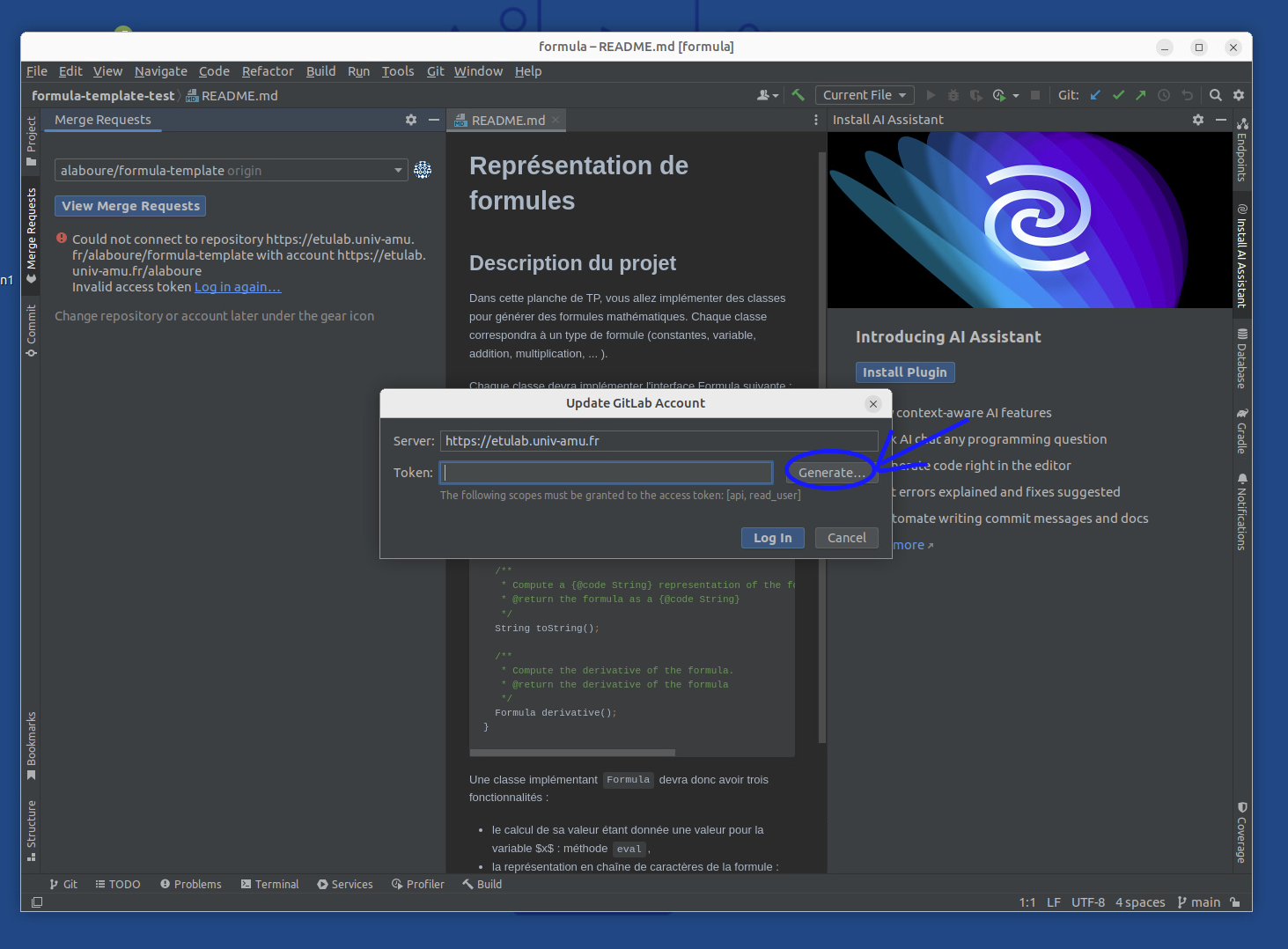Change the LF line separator
This screenshot has height=949, width=1288.
pos(1054,902)
